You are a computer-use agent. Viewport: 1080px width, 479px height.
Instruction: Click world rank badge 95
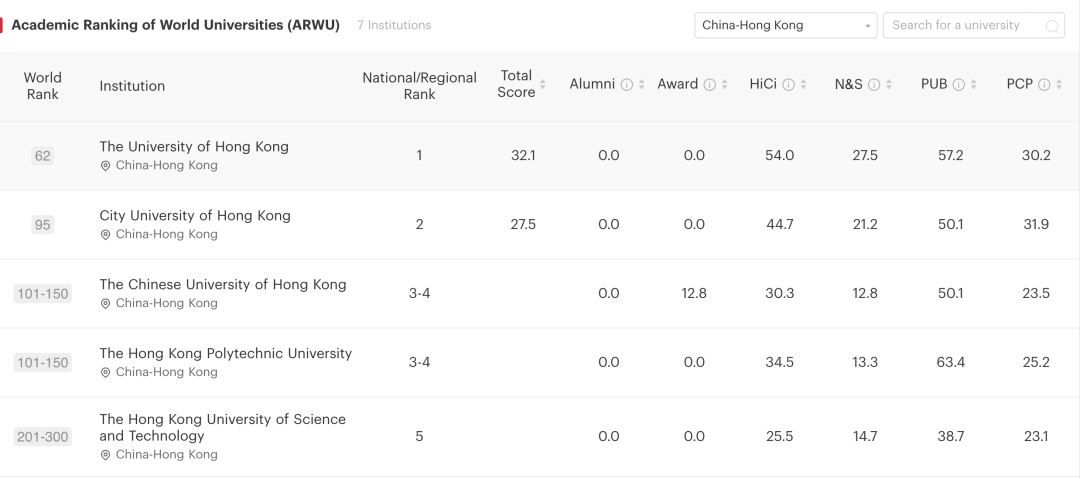(43, 225)
